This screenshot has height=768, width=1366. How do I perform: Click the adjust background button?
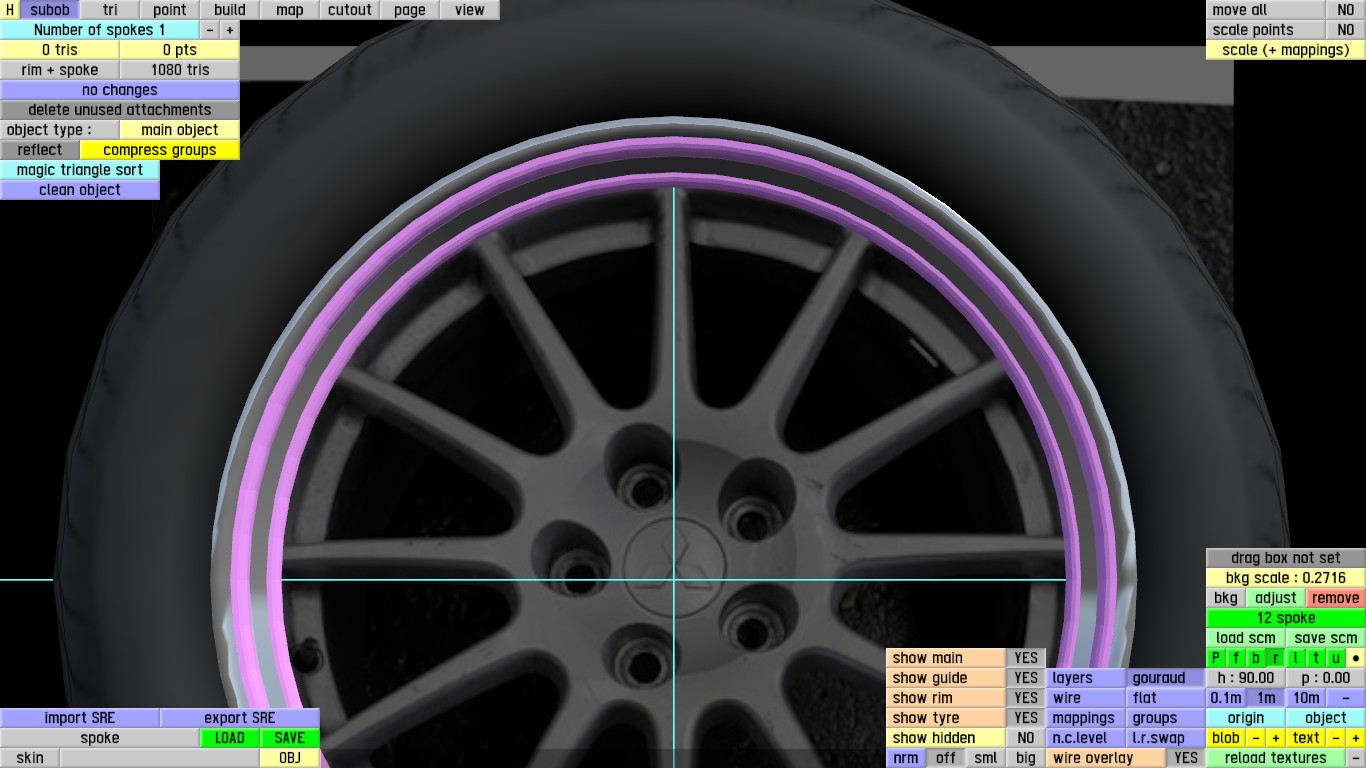(1276, 598)
